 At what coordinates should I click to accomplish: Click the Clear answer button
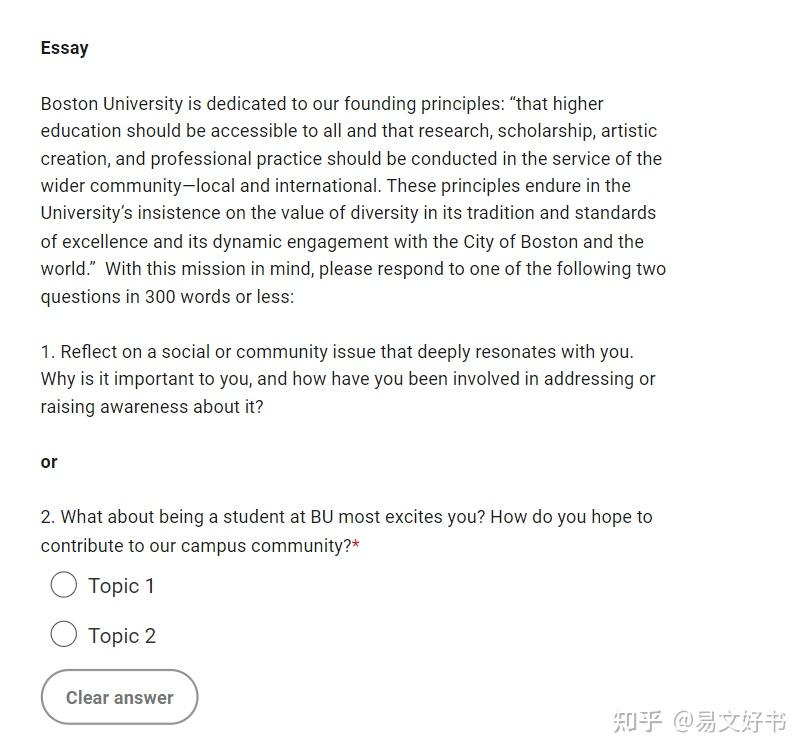point(119,697)
